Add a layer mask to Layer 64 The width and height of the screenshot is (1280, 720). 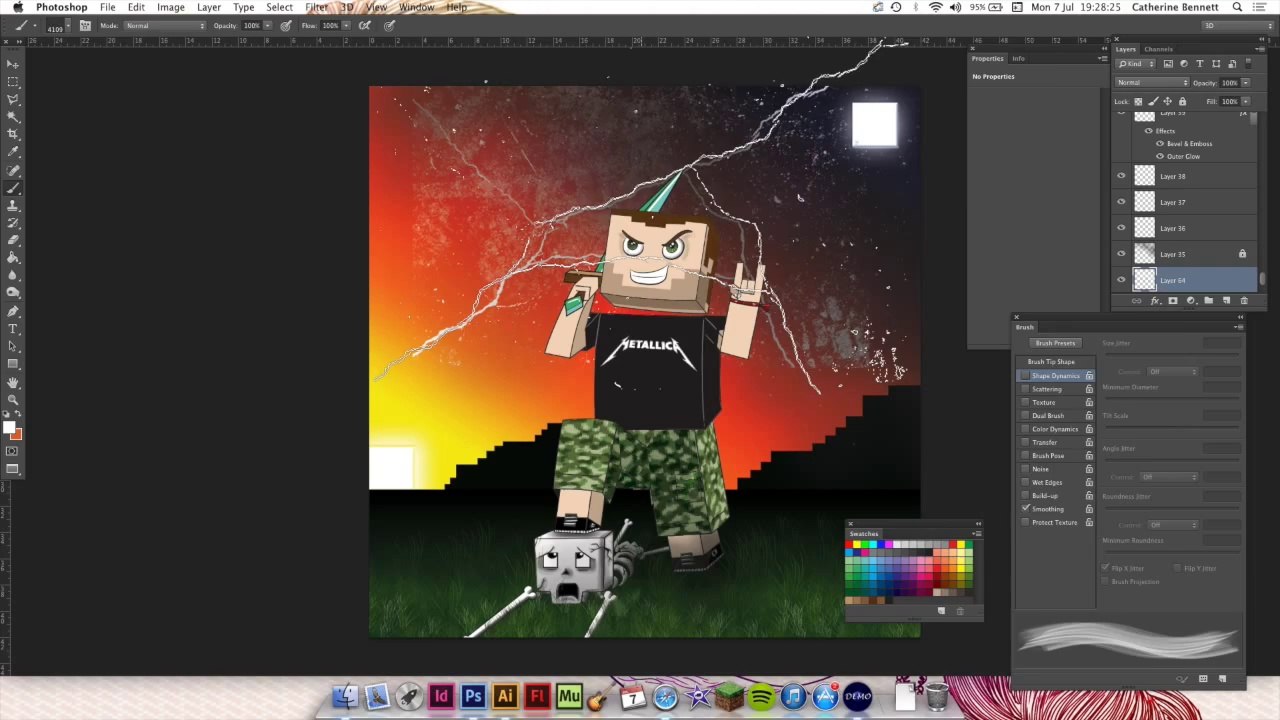(x=1173, y=301)
